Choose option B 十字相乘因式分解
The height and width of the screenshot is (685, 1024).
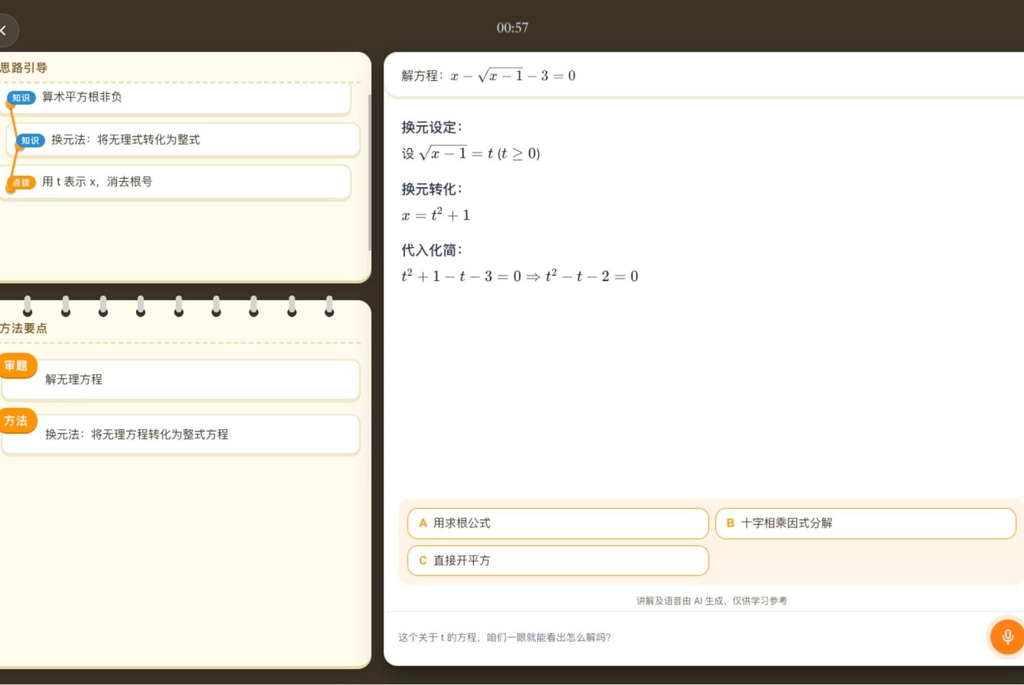[x=865, y=523]
